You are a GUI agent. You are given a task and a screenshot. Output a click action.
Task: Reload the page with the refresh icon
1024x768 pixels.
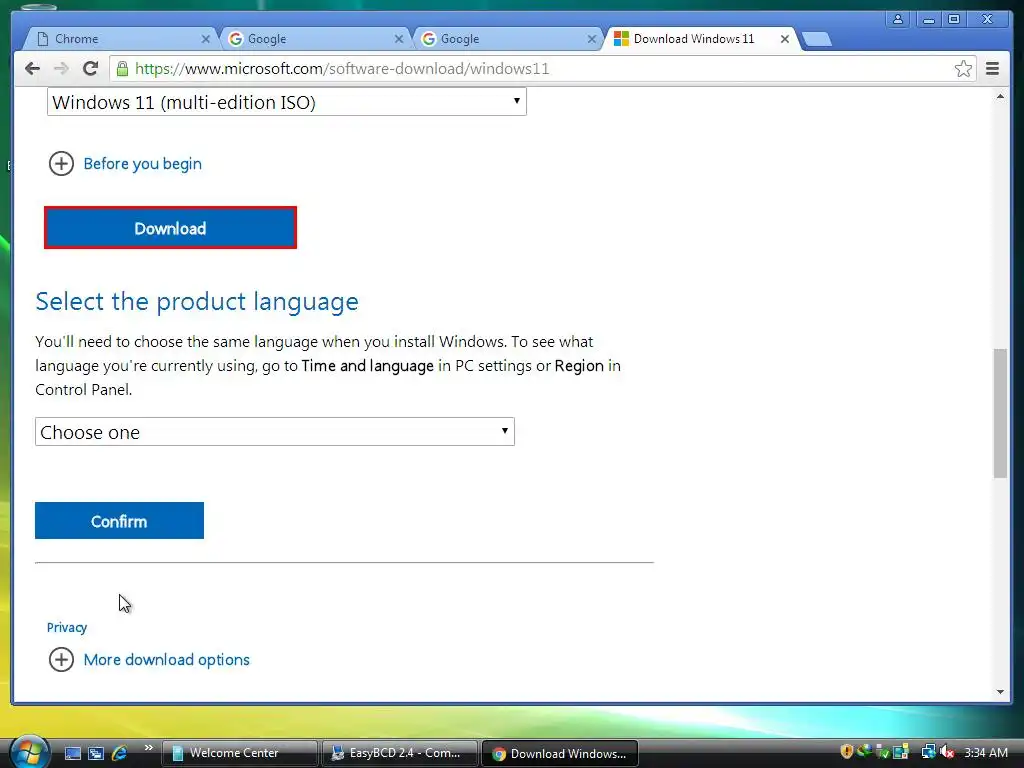coord(91,68)
